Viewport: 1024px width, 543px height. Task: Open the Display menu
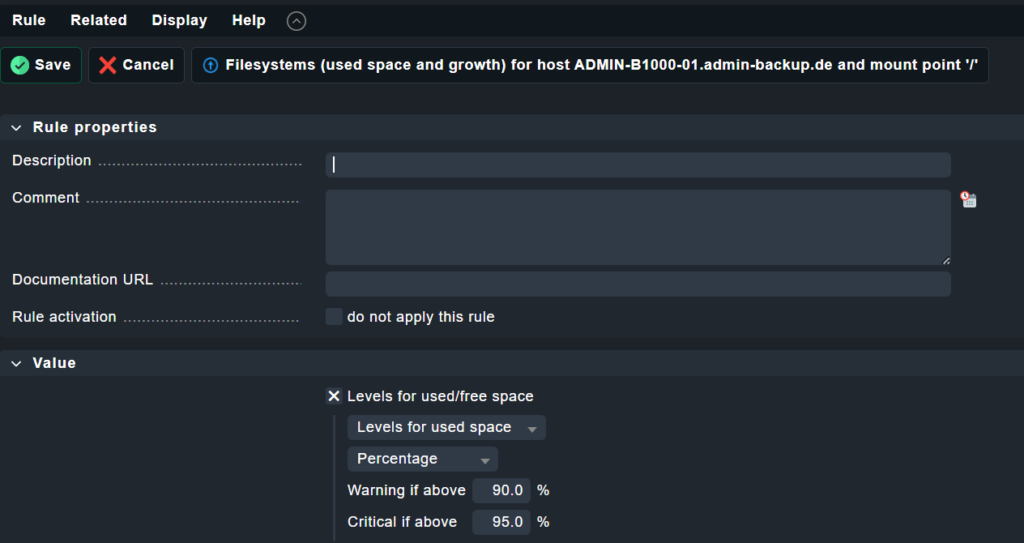point(180,20)
